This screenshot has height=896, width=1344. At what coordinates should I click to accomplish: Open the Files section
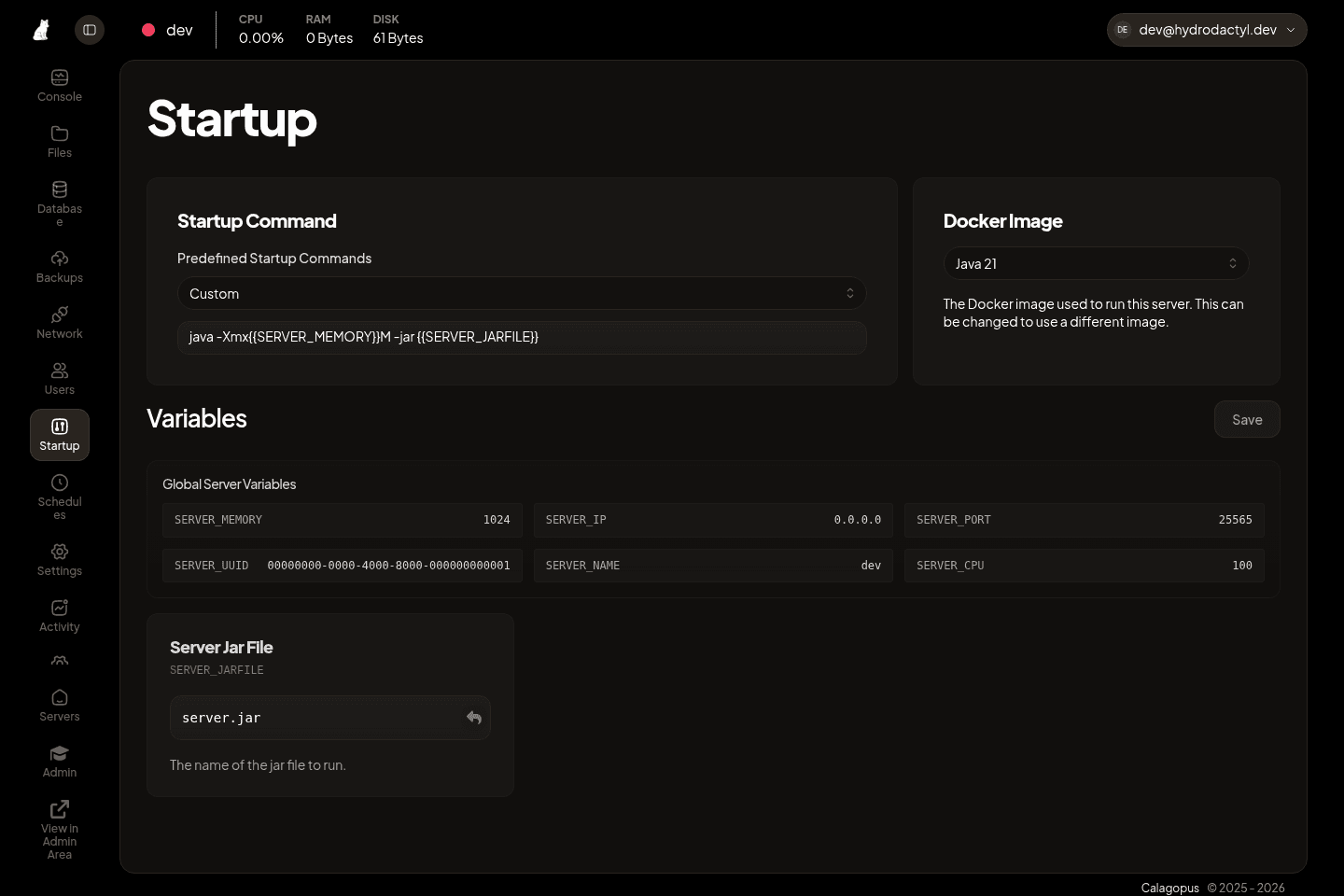tap(60, 142)
